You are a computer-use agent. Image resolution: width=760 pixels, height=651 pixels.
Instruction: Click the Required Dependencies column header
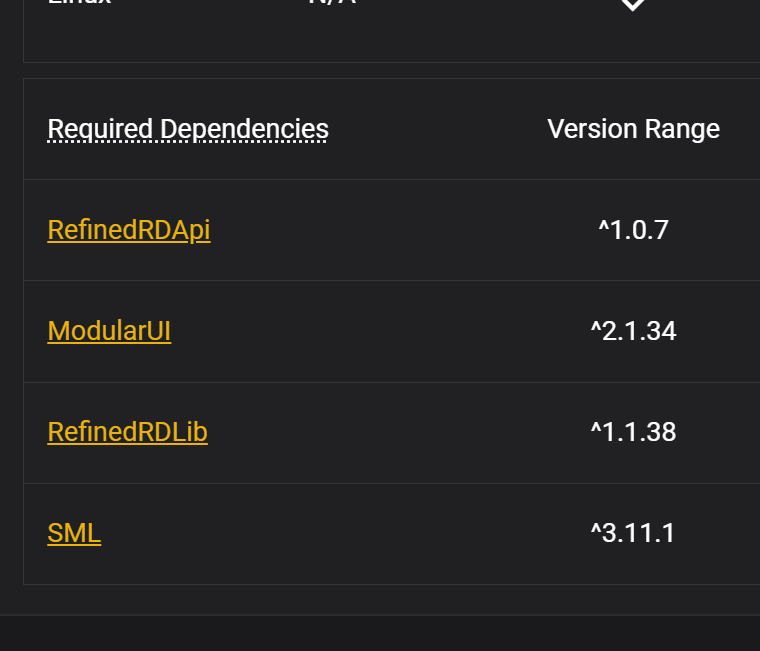pos(188,129)
